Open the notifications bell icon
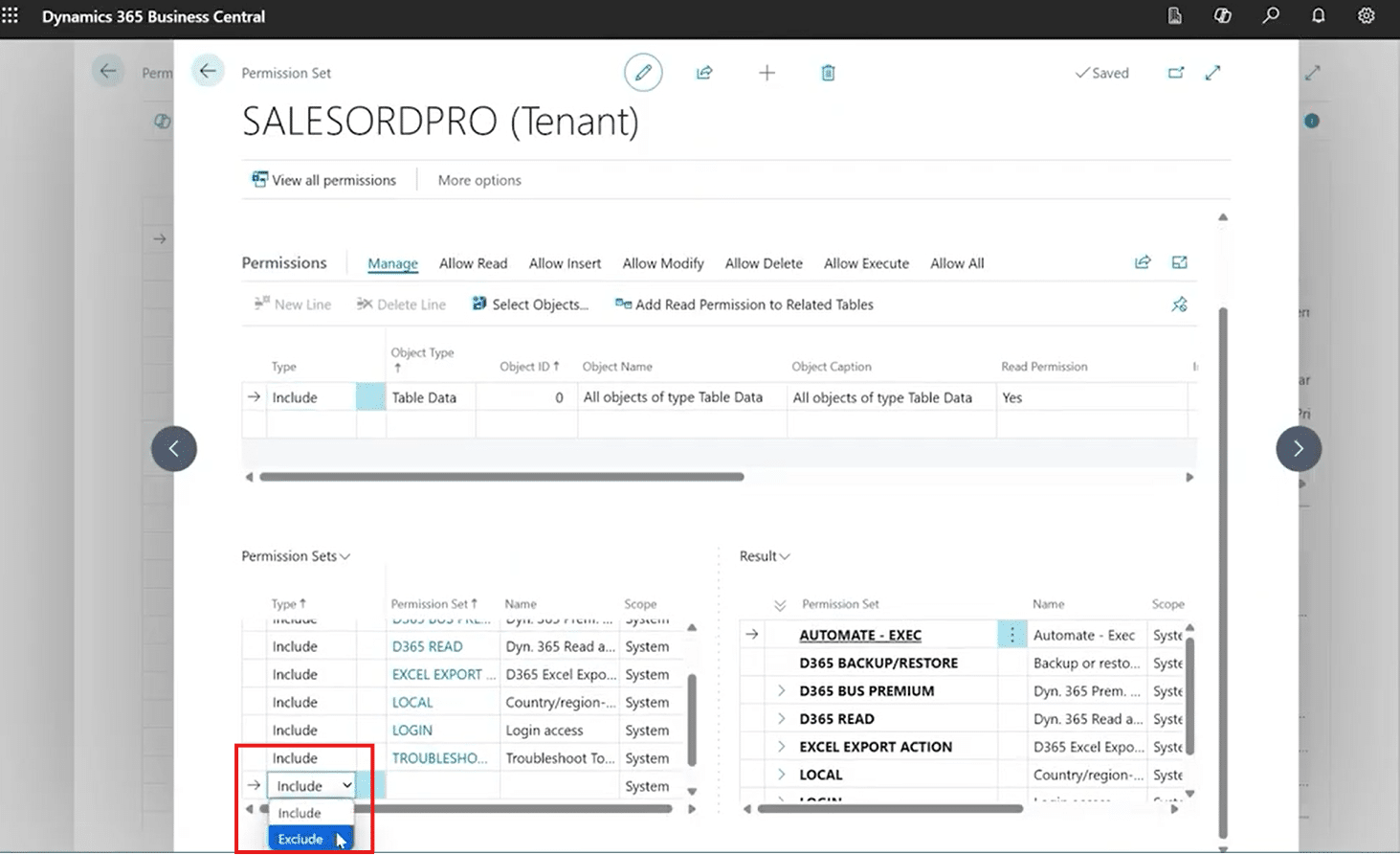This screenshot has height=855, width=1400. pos(1319,16)
